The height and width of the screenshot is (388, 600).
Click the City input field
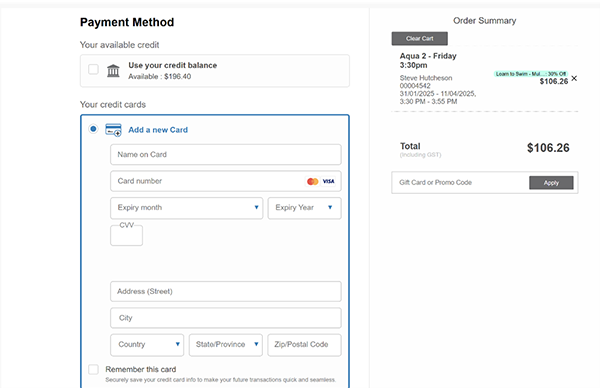pos(226,318)
